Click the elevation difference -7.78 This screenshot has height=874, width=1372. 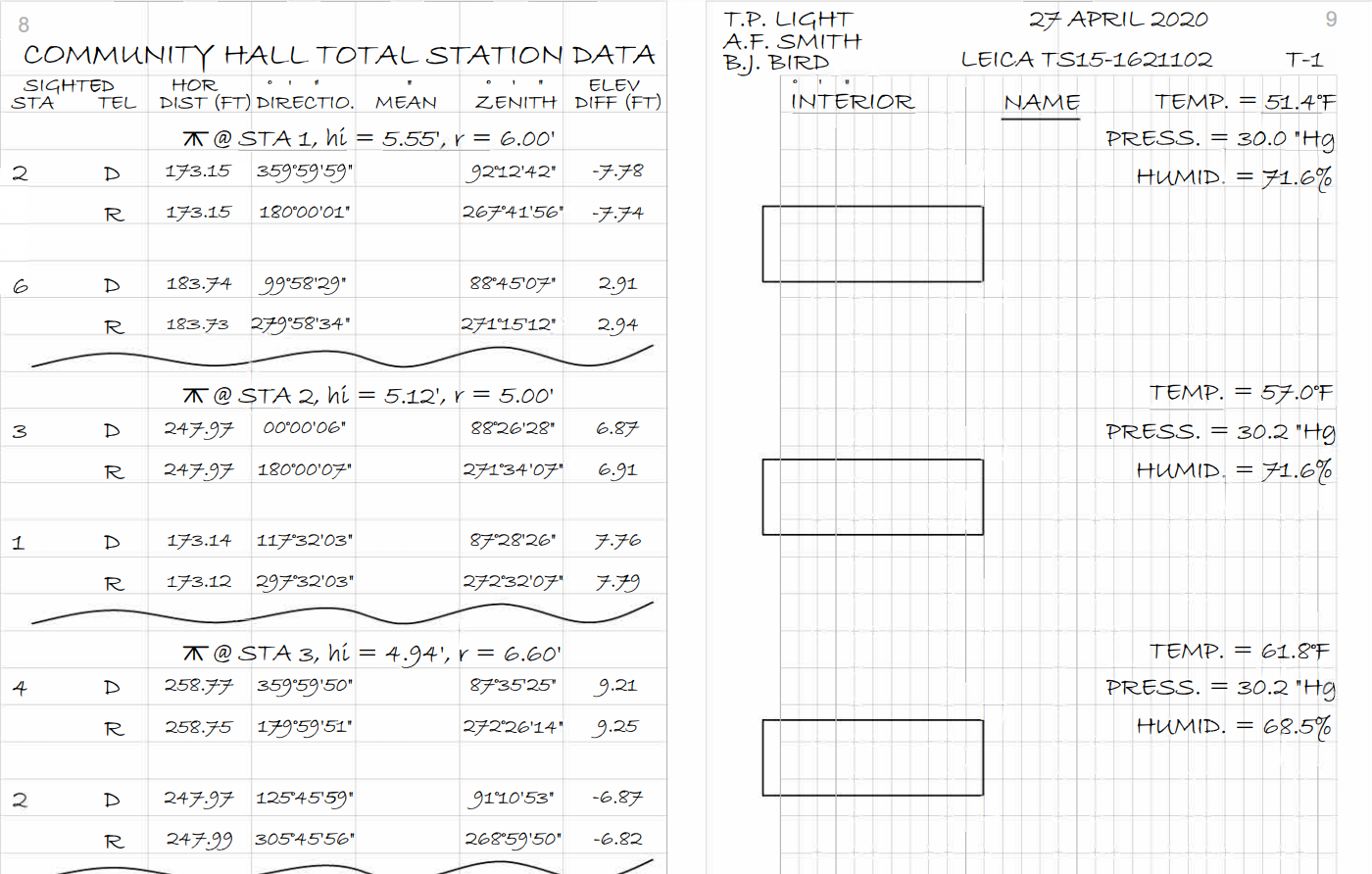tap(618, 171)
